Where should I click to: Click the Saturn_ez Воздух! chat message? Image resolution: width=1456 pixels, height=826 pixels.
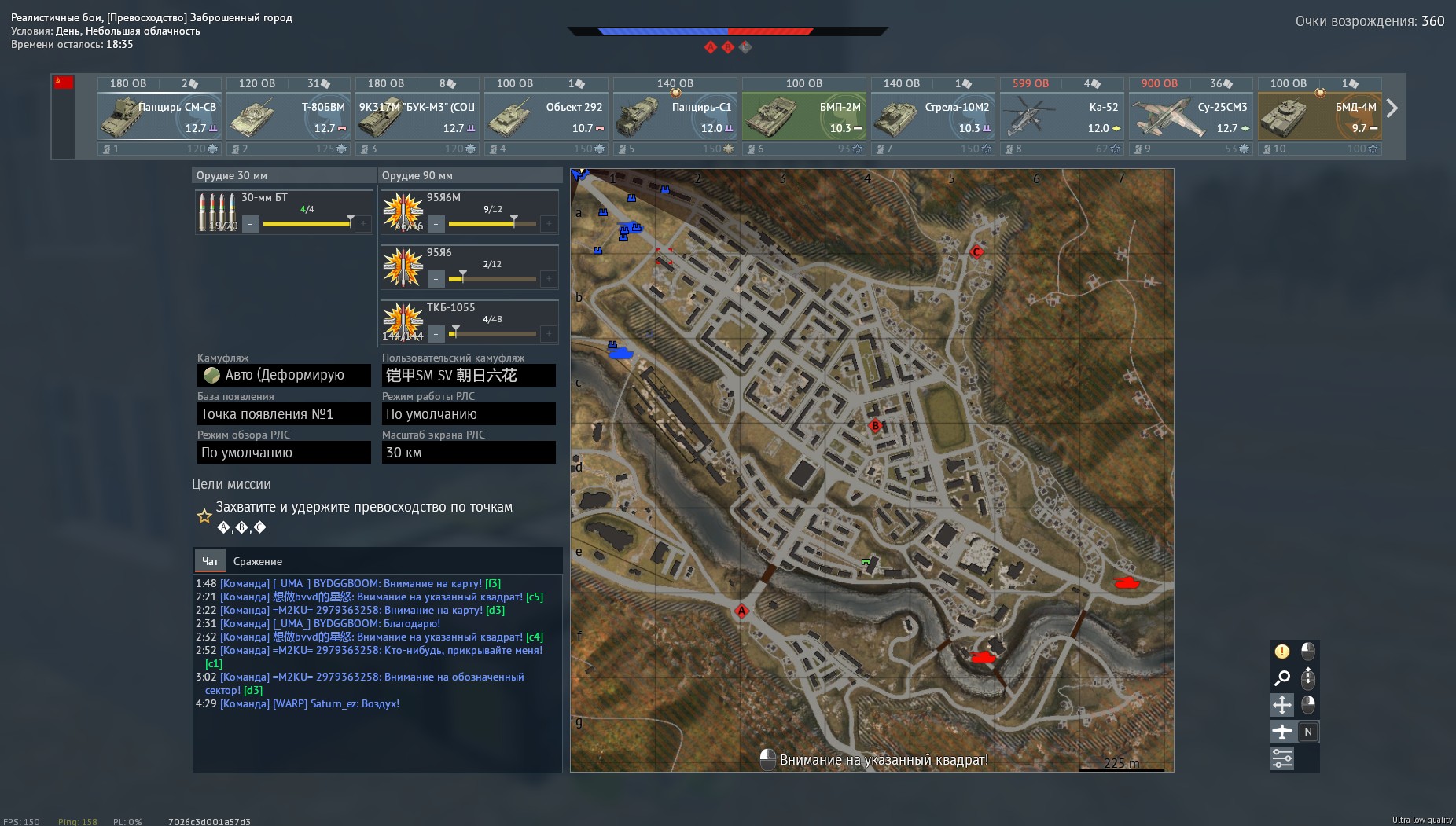[x=297, y=703]
